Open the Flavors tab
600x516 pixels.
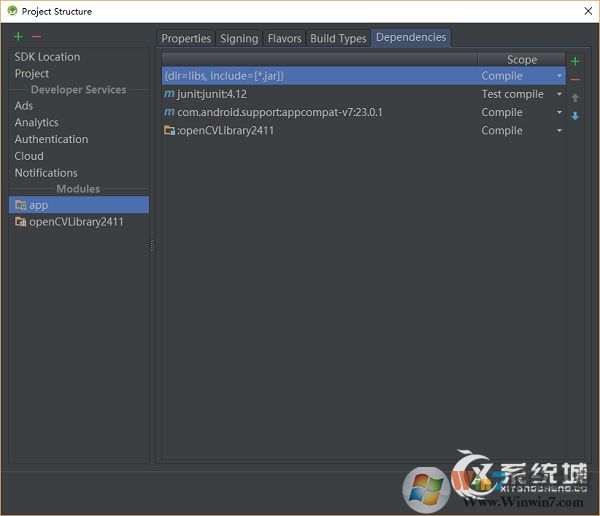284,39
